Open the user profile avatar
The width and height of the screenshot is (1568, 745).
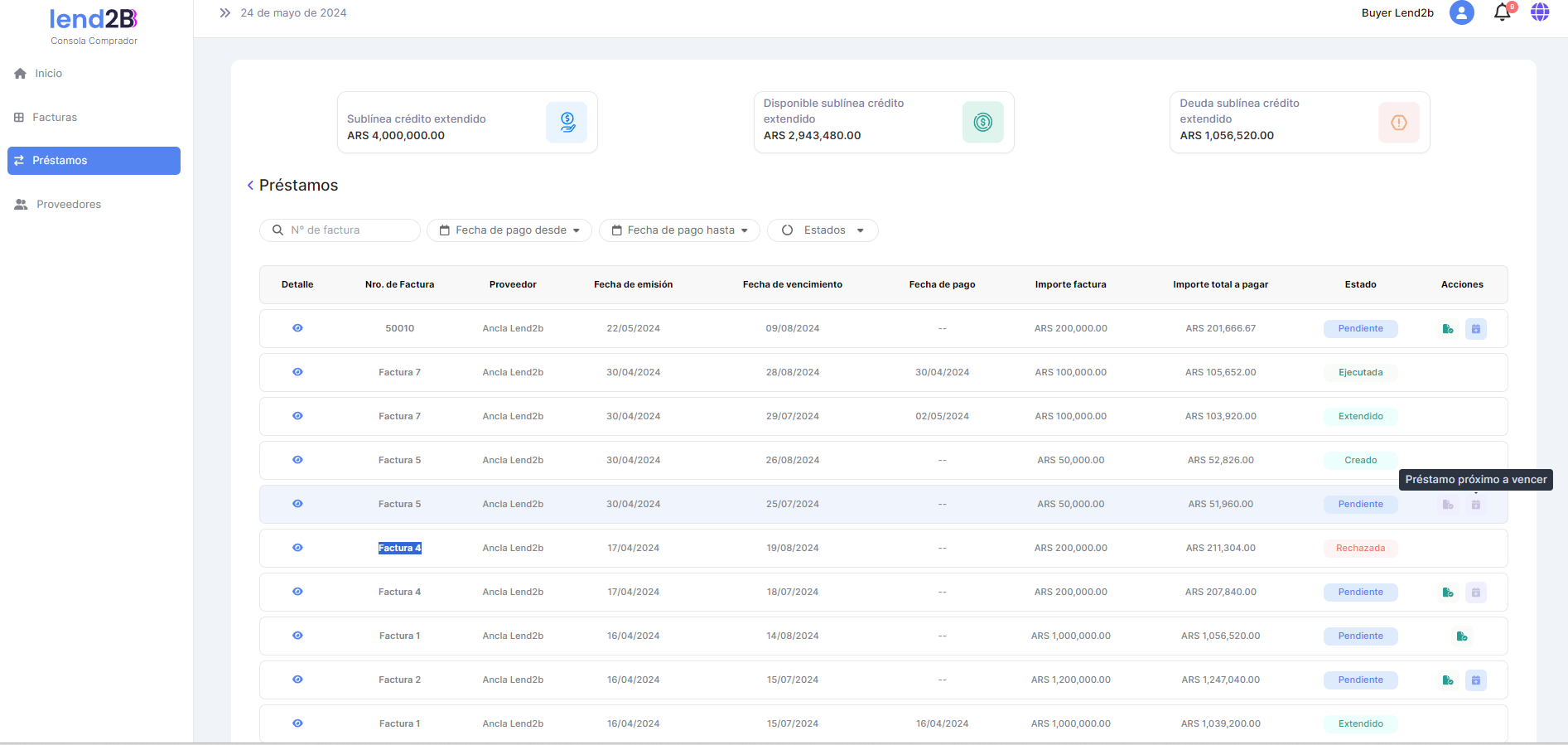tap(1461, 12)
